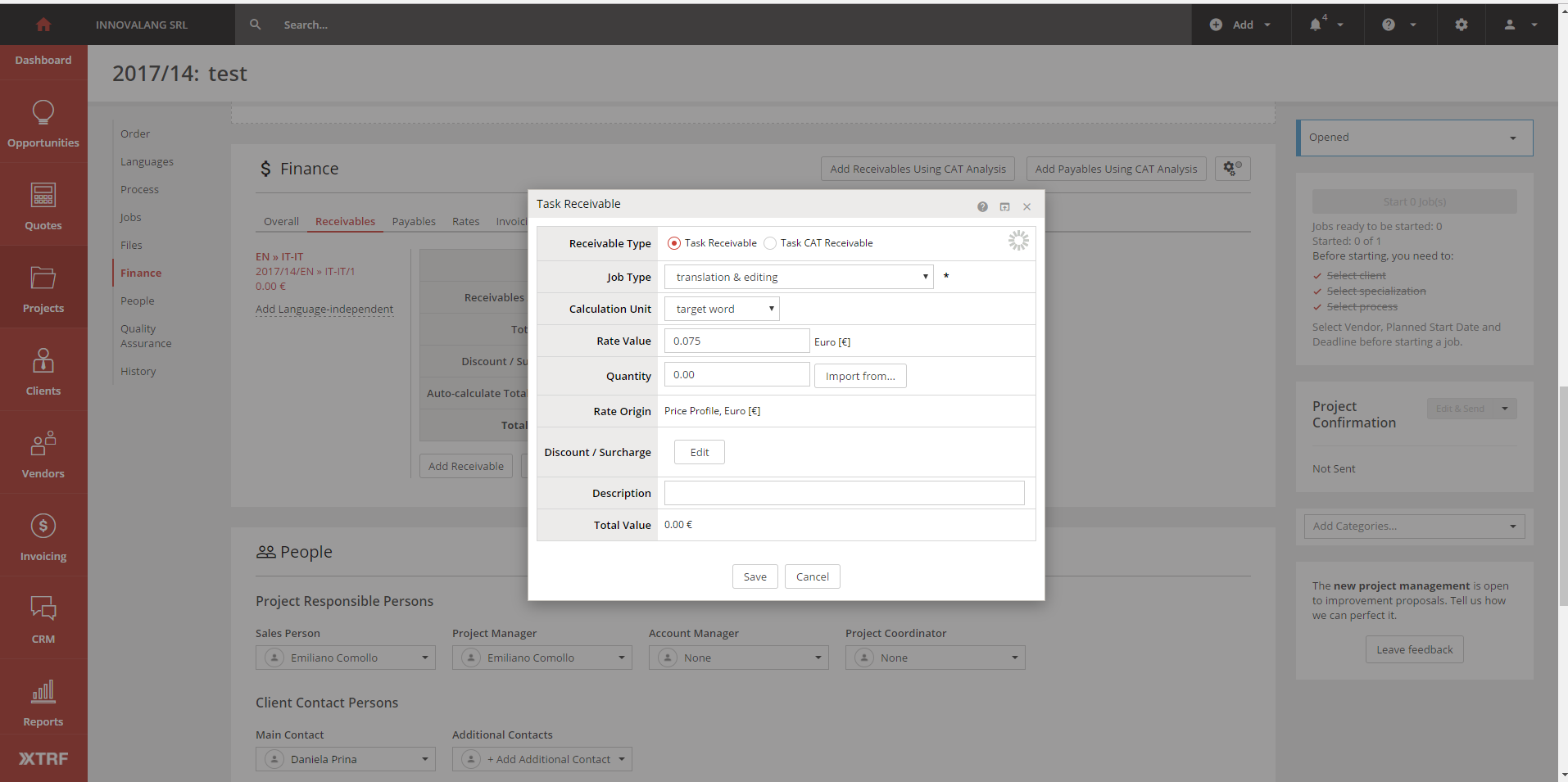Switch to the Rates tab
This screenshot has height=782, width=1568.
tap(465, 221)
